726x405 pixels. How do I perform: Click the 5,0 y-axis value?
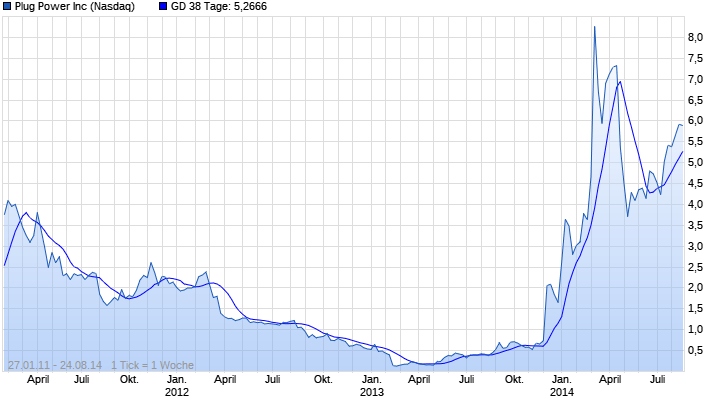tap(695, 162)
